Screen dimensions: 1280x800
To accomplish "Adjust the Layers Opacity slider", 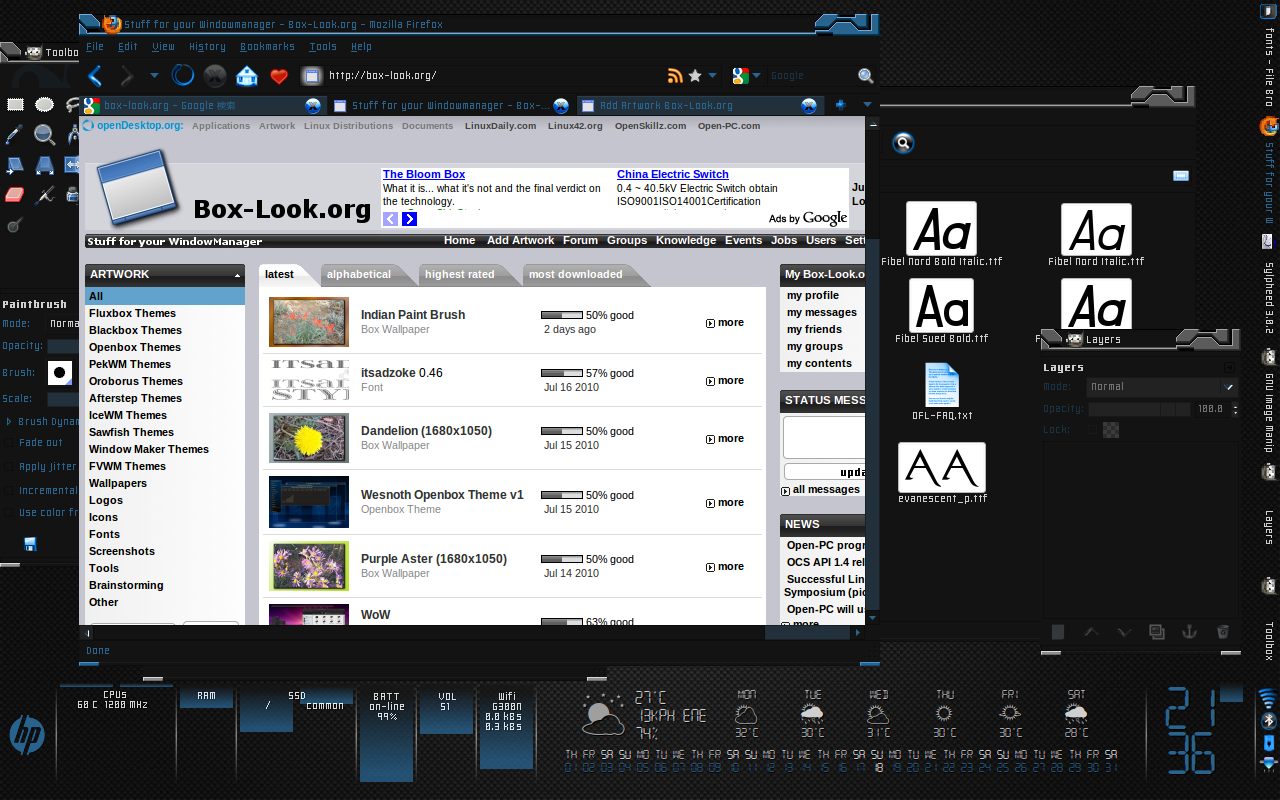I will pyautogui.click(x=1139, y=409).
